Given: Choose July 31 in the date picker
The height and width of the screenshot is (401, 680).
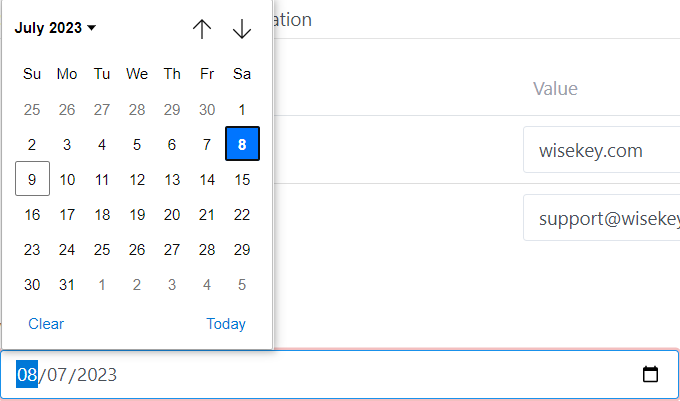Looking at the screenshot, I should [67, 285].
